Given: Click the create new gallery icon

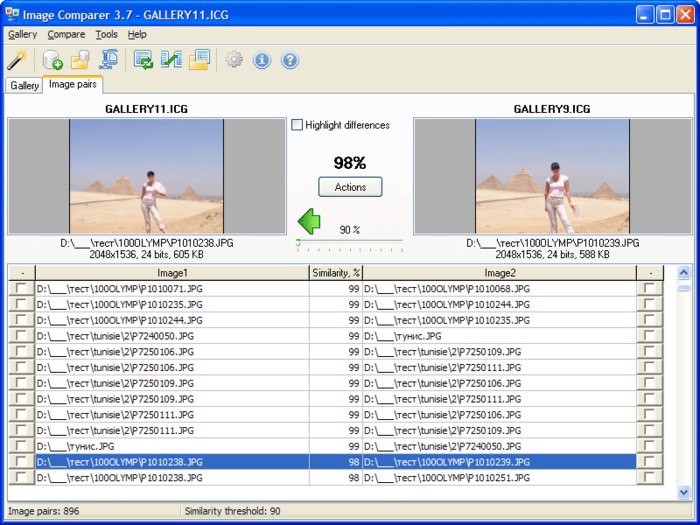Looking at the screenshot, I should pos(52,60).
